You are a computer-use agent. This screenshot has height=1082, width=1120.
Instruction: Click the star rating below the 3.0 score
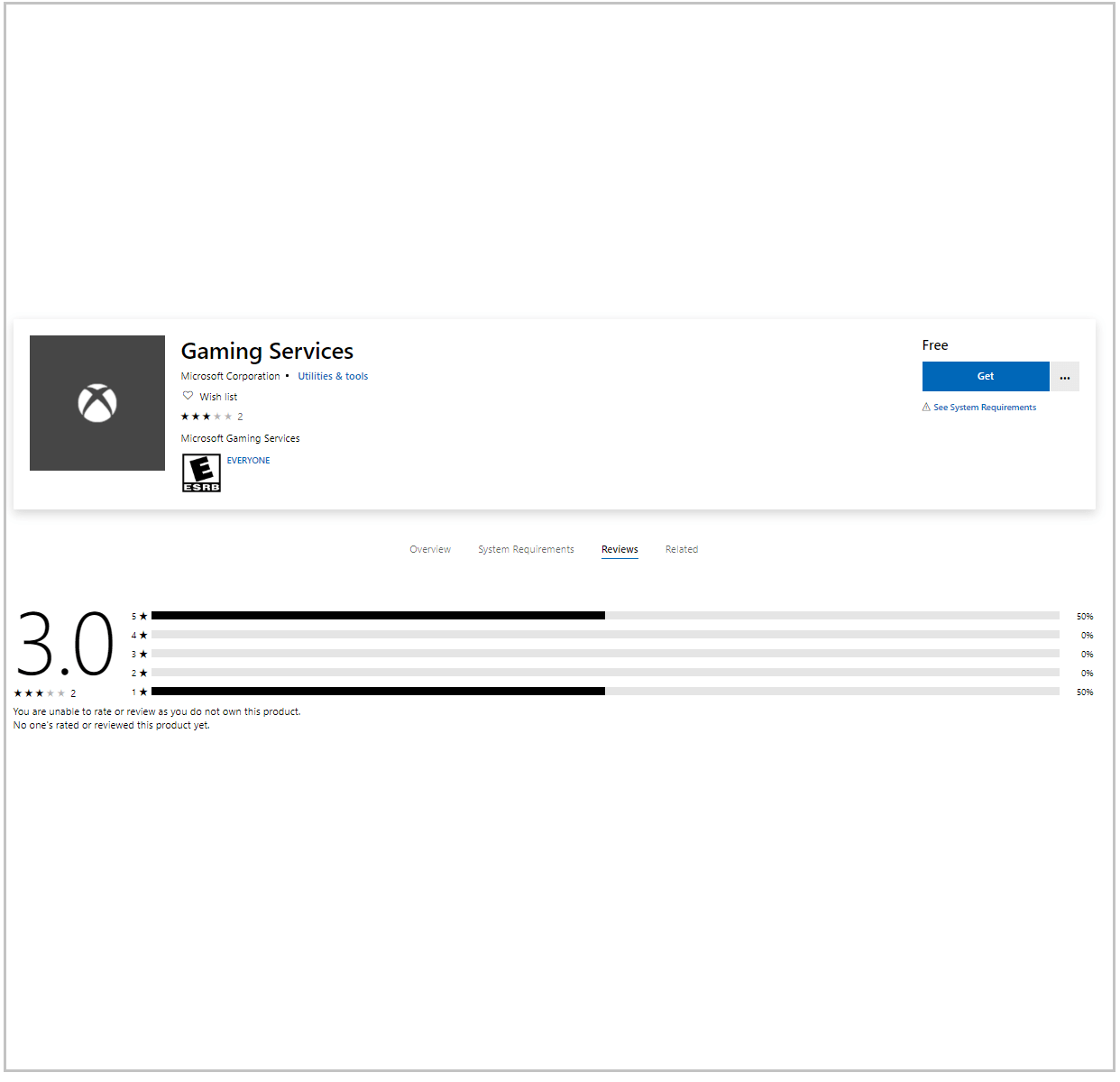click(x=40, y=693)
